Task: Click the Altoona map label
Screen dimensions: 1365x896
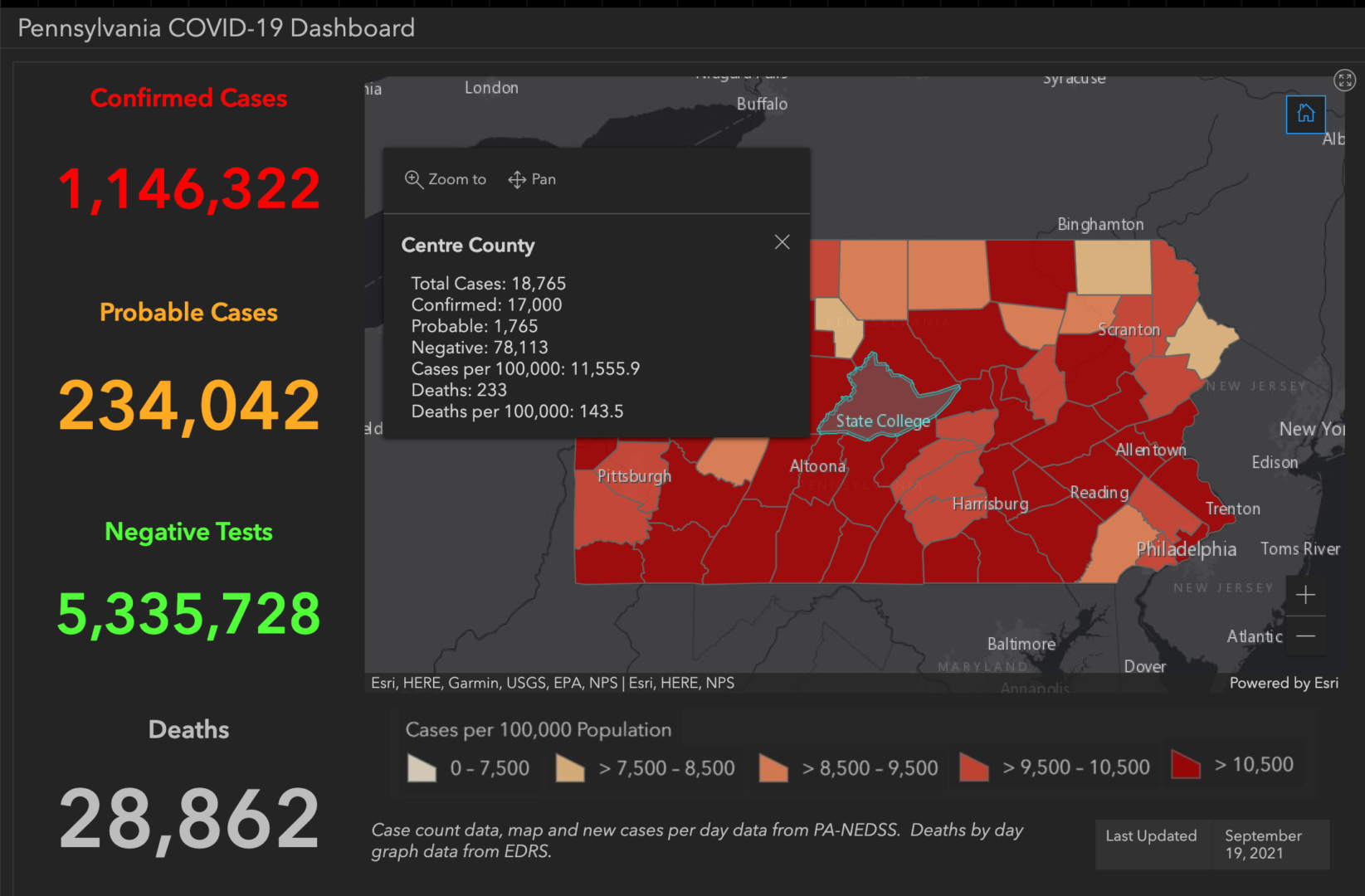Action: [817, 466]
